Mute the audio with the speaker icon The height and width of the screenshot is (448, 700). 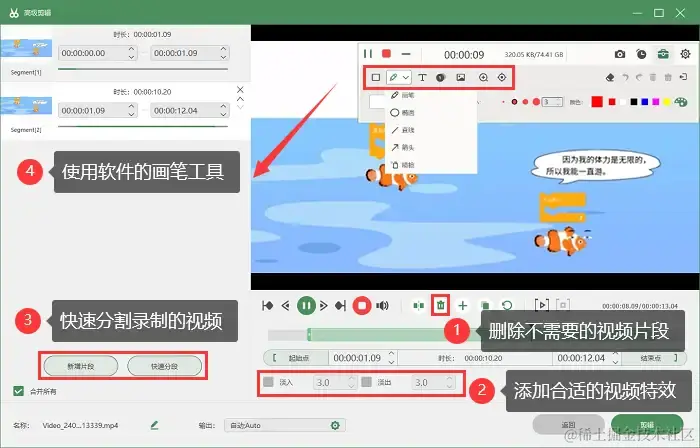[x=382, y=306]
